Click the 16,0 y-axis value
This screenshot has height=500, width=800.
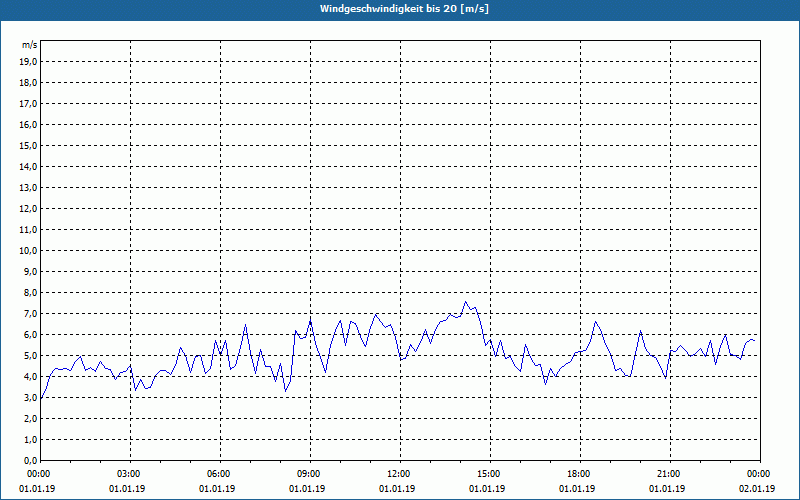28,124
